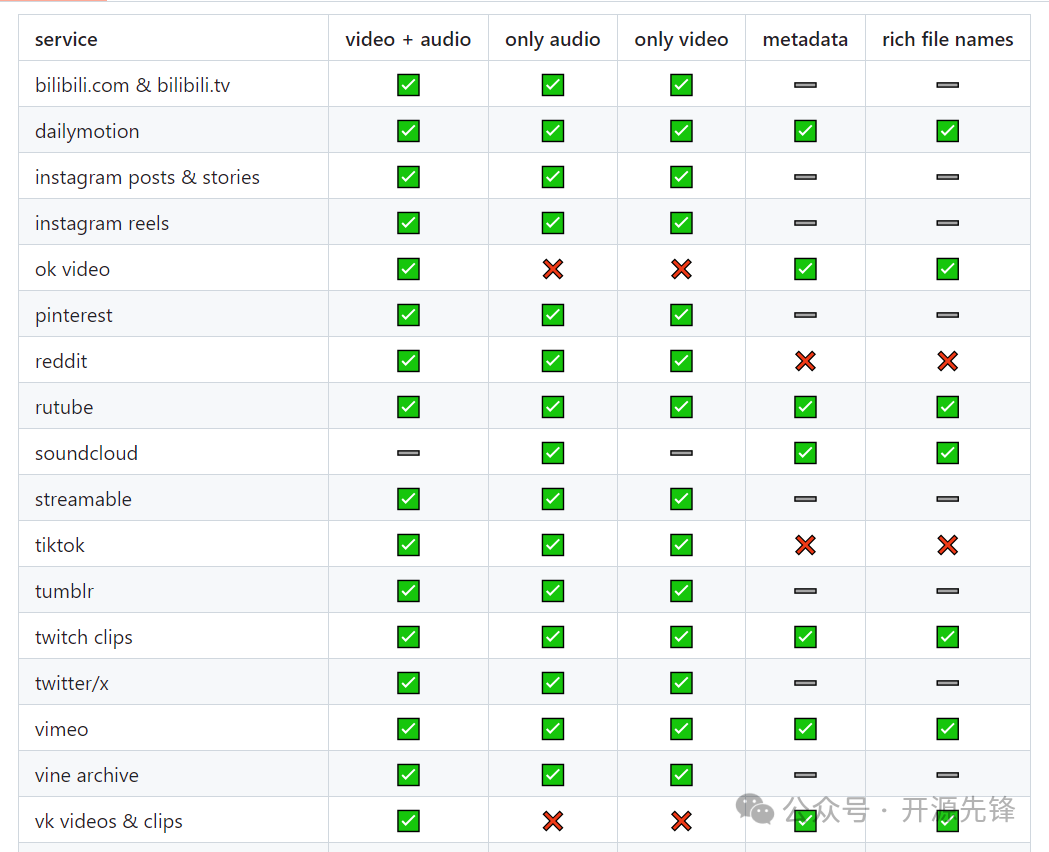Click dailymotion's metadata green check

click(x=805, y=131)
